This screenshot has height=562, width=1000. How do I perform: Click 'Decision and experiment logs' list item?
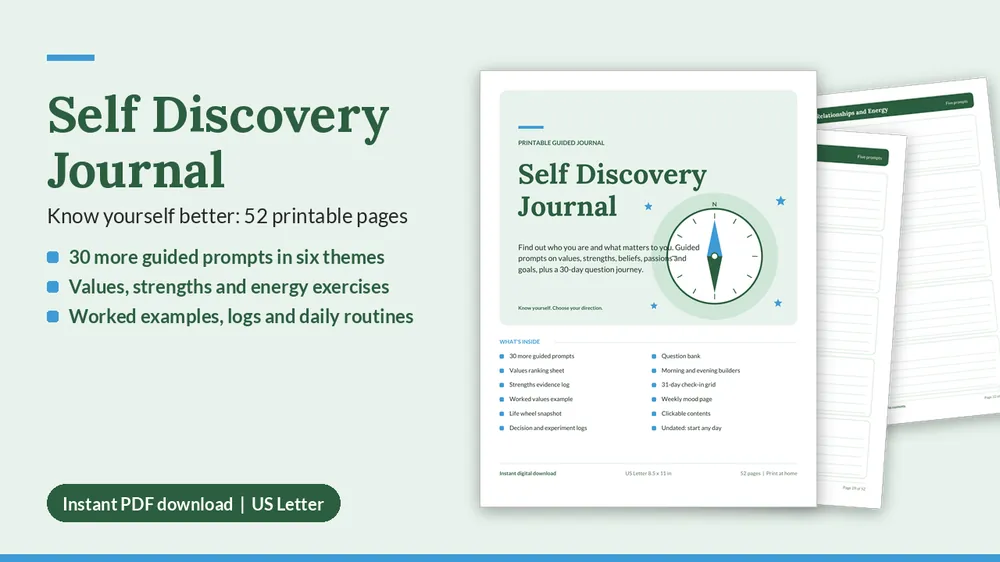548,428
